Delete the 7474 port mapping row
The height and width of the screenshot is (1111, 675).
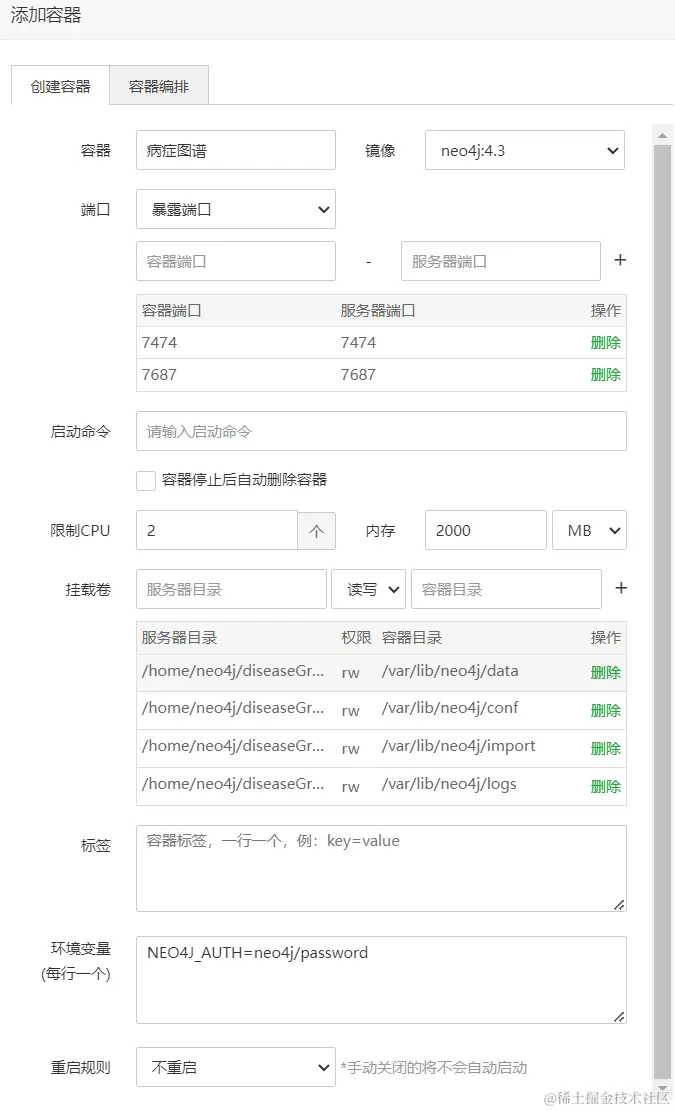(605, 342)
